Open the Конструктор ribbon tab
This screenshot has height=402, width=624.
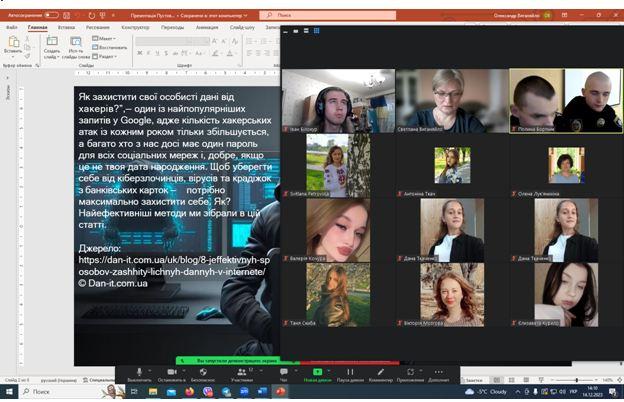pos(135,27)
